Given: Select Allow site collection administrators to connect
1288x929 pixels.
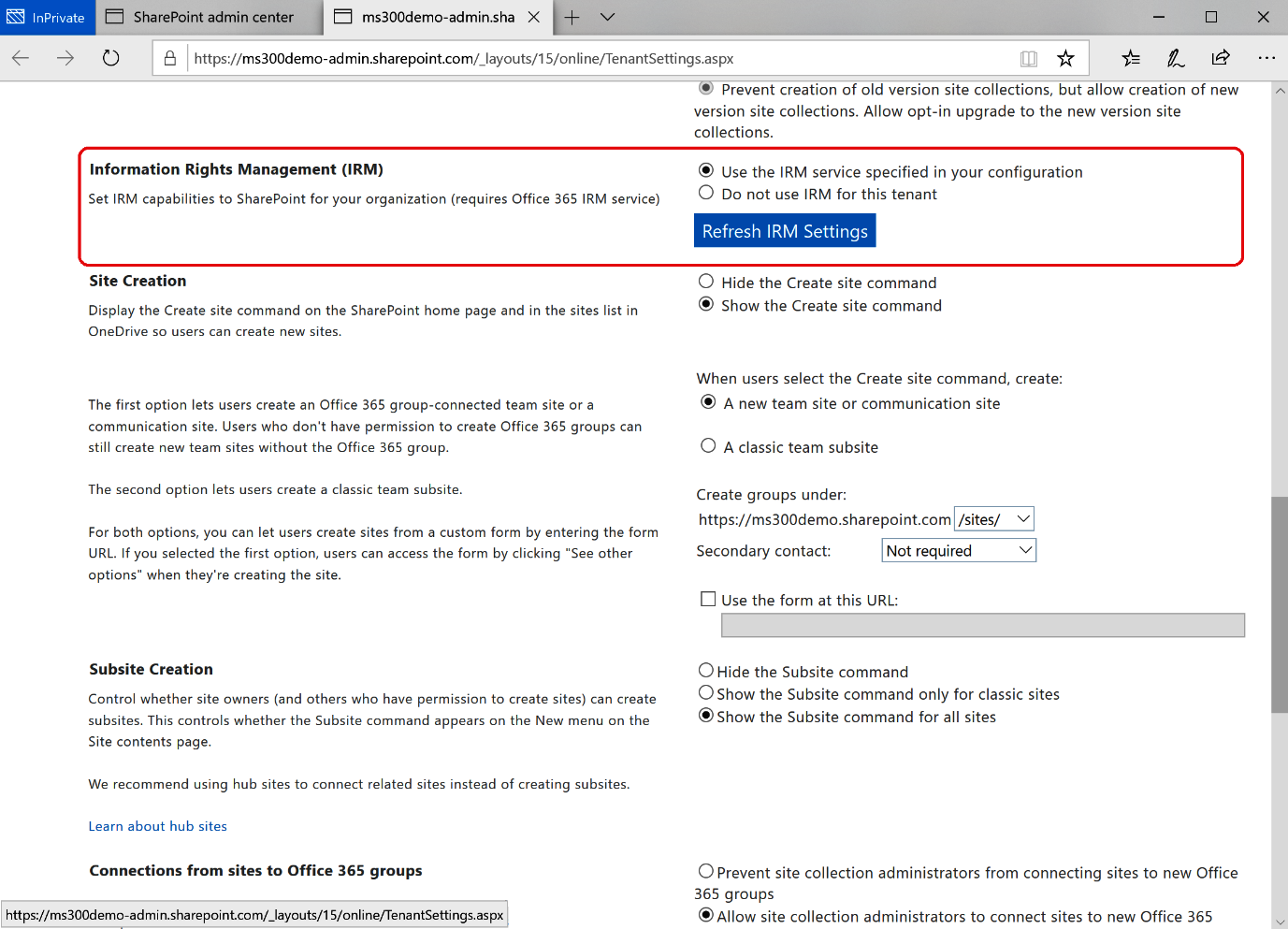Looking at the screenshot, I should [706, 916].
